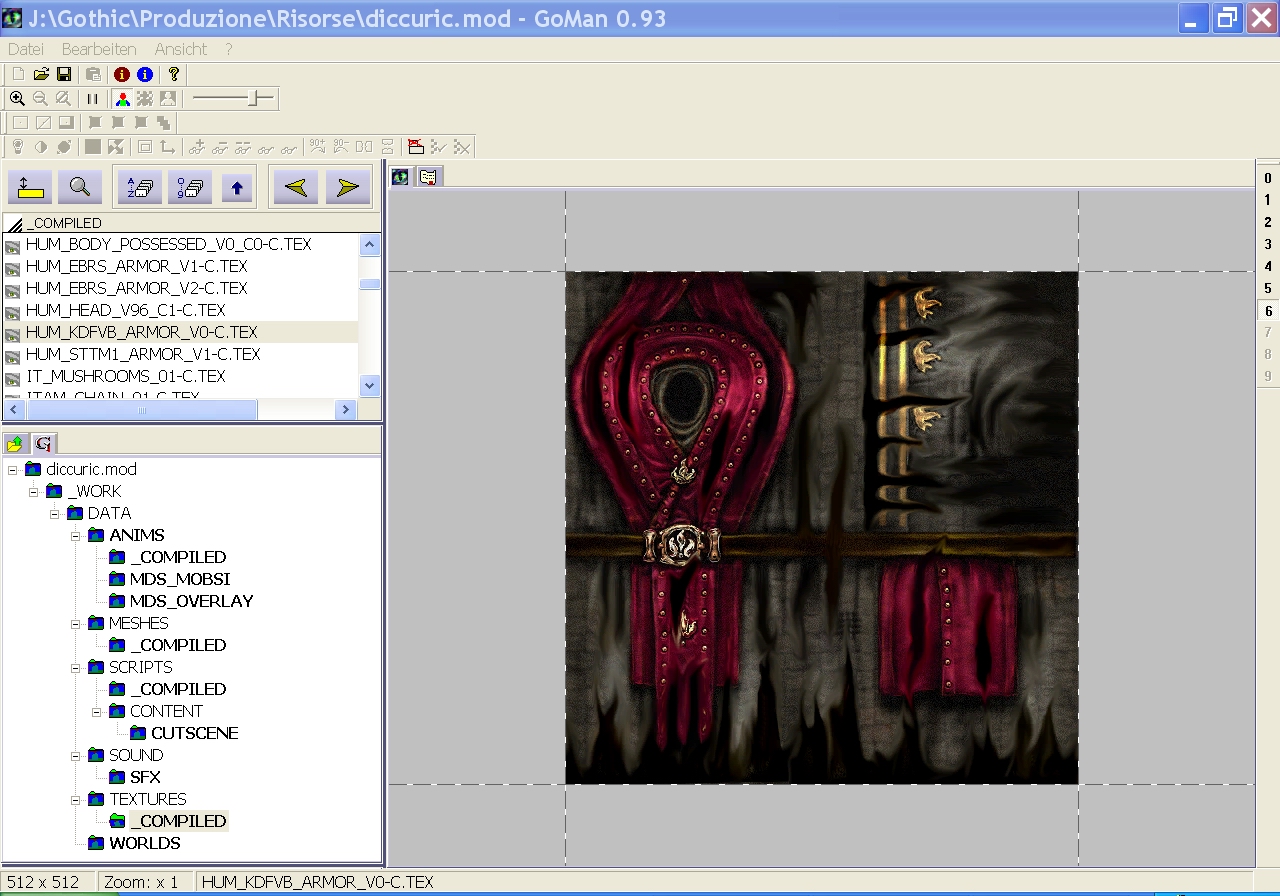
Task: Click the paste clipboard toolbar icon
Action: click(x=92, y=74)
